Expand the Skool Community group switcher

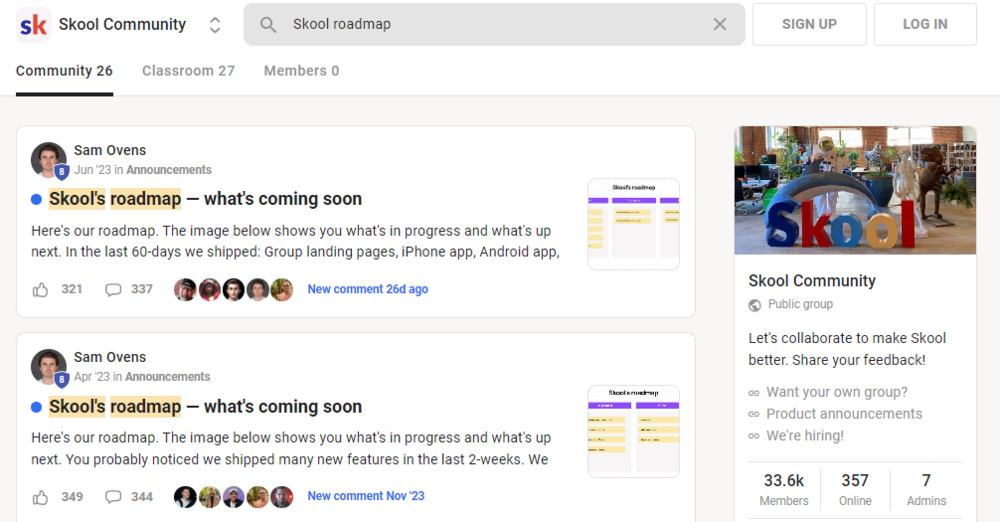(215, 25)
